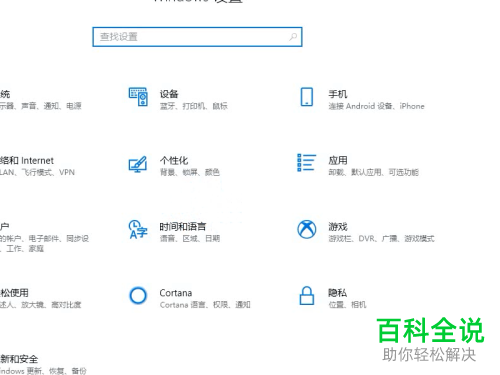The height and width of the screenshot is (375, 500).
Task: Click the magnifier icon in search box
Action: tap(293, 37)
